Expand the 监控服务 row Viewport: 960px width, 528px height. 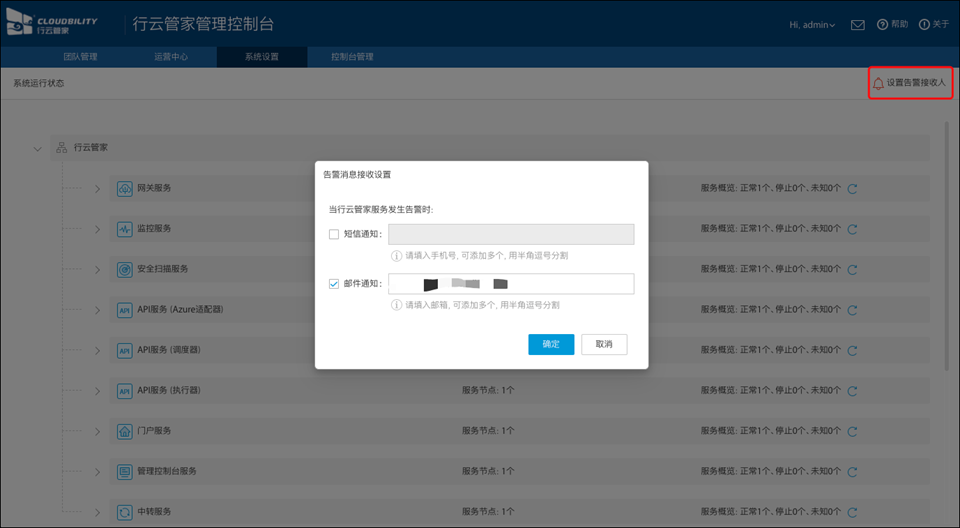(x=97, y=229)
